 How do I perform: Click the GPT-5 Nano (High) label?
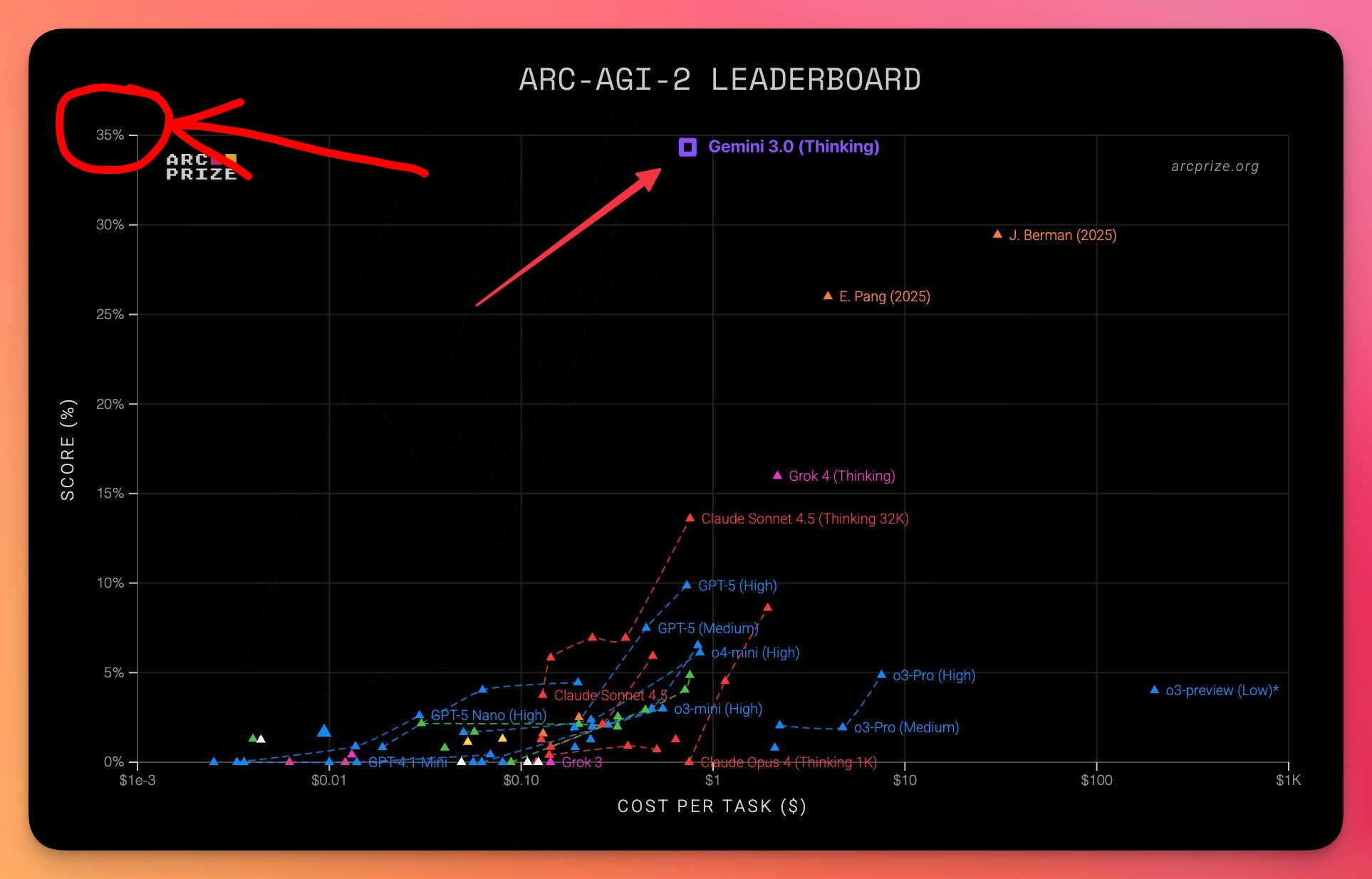click(488, 714)
